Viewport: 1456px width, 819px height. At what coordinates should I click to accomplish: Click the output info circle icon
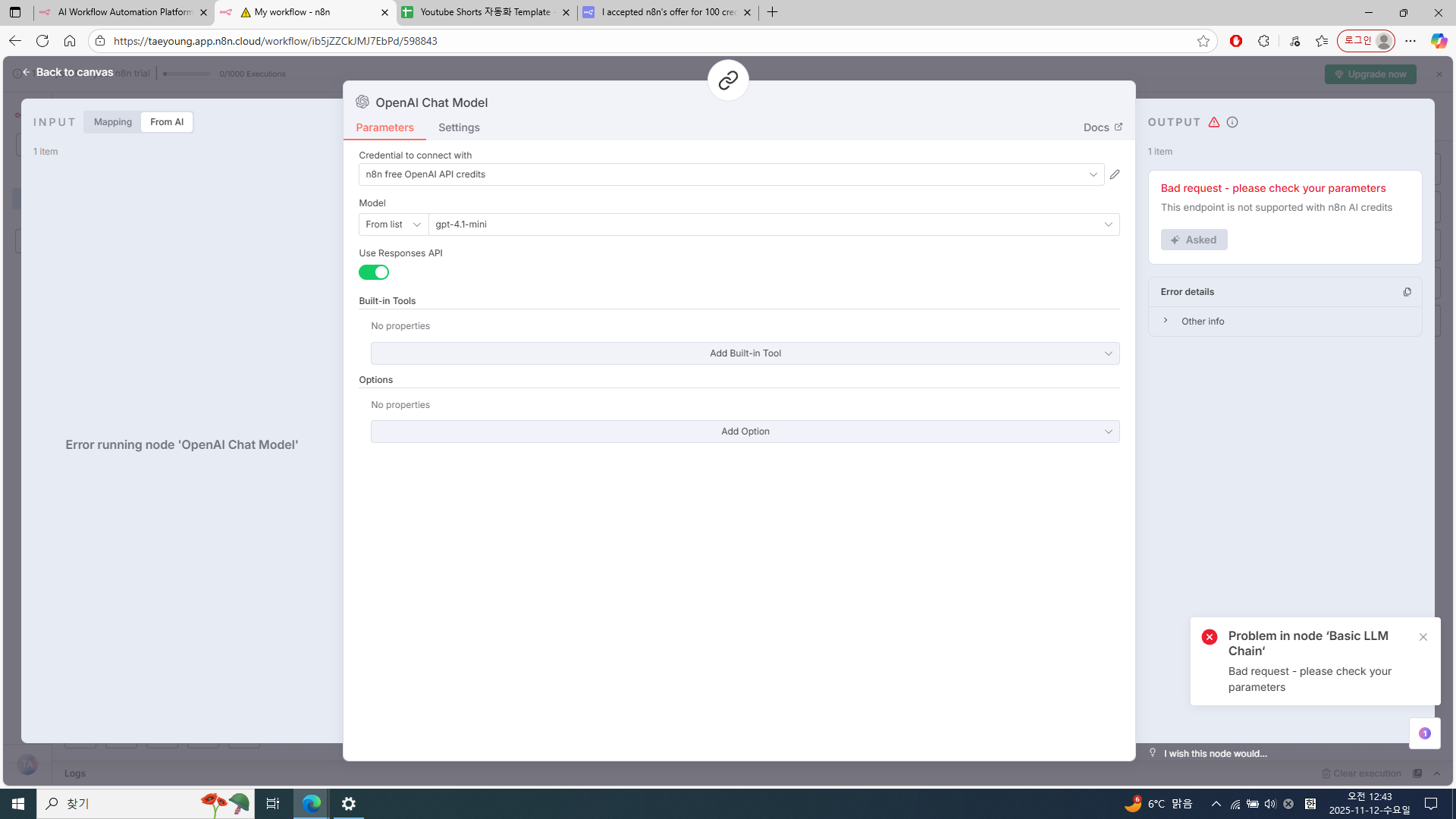[x=1232, y=122]
